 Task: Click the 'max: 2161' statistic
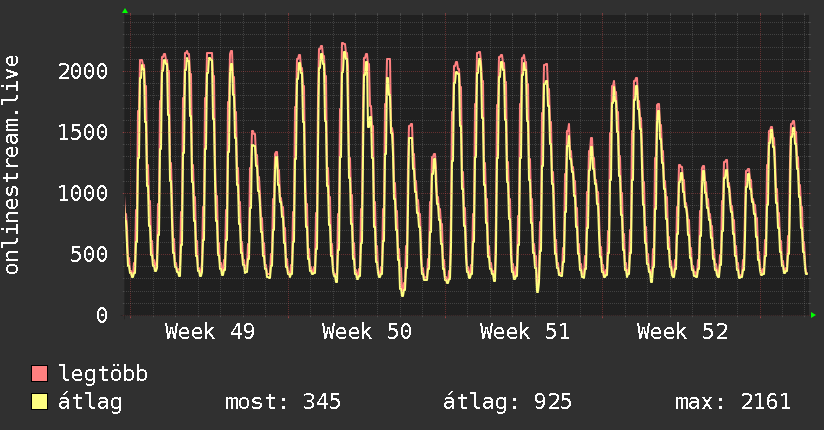click(x=733, y=402)
